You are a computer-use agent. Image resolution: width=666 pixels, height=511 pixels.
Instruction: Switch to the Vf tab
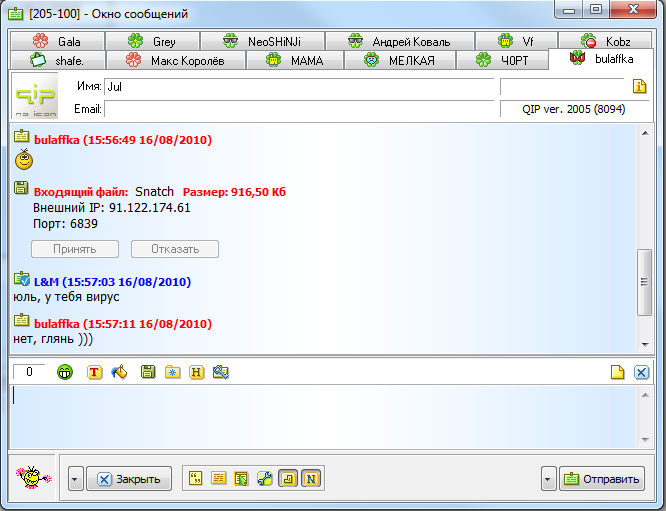(516, 41)
